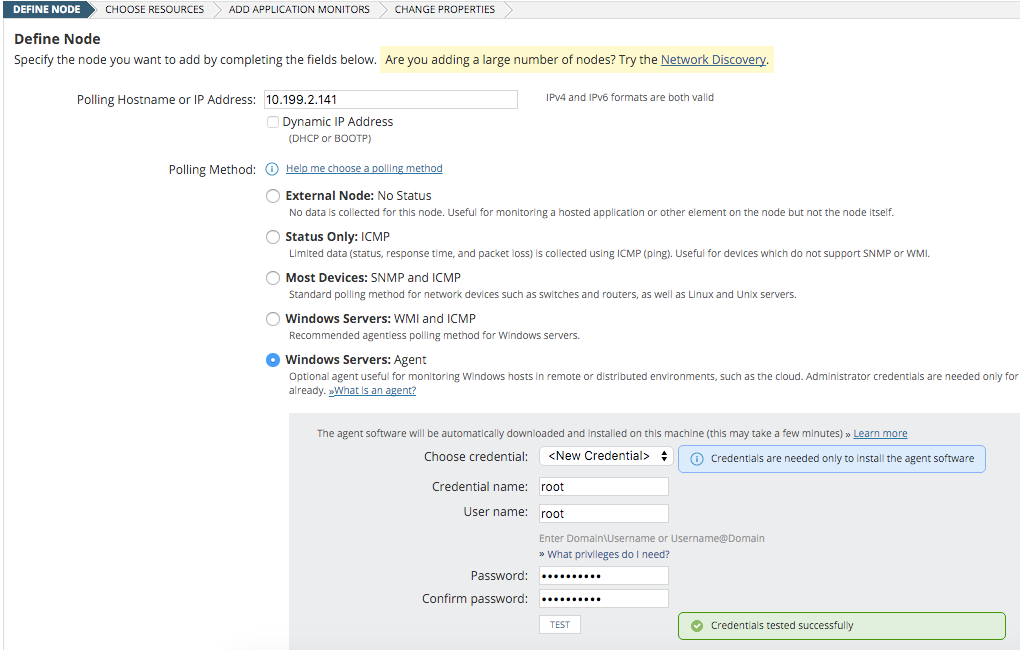Select the Windows Servers: Agent radio button
Viewport: 1020px width, 650px height.
(x=273, y=360)
